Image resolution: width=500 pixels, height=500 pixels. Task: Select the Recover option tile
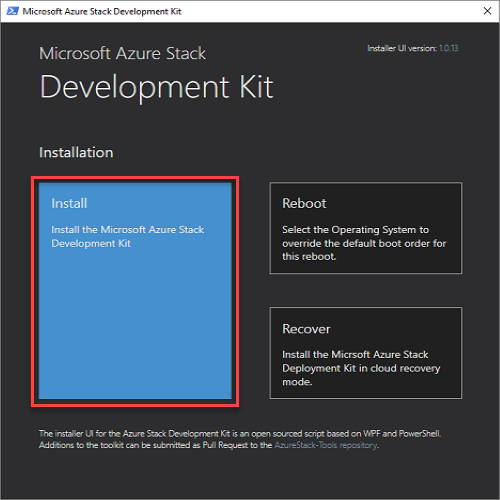[x=366, y=353]
